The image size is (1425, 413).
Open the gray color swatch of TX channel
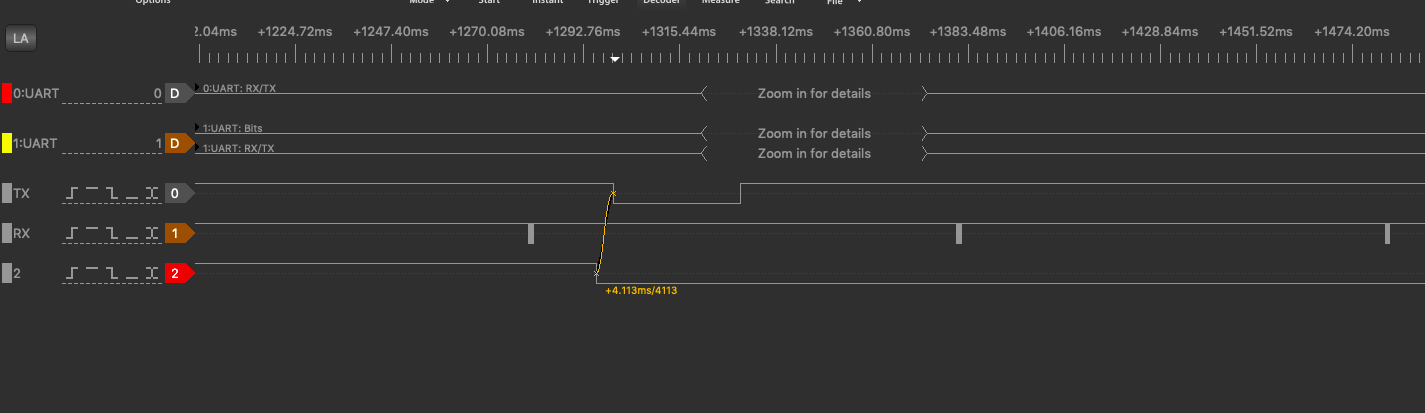[x=7, y=193]
